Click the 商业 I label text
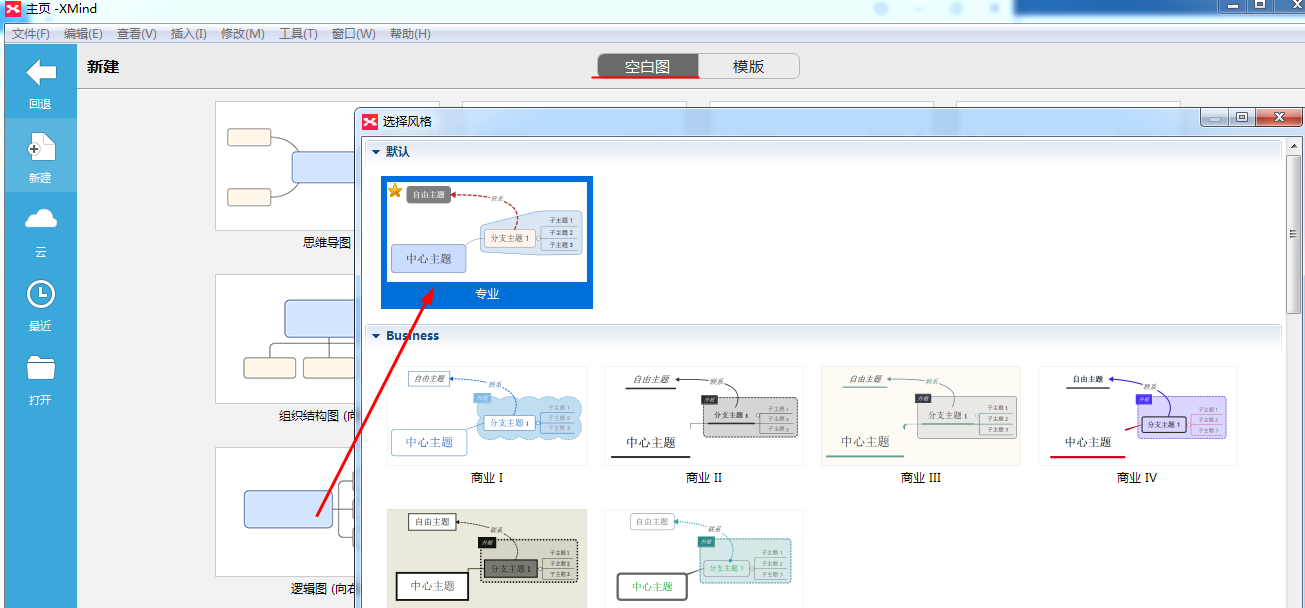This screenshot has width=1305, height=608. pyautogui.click(x=487, y=478)
